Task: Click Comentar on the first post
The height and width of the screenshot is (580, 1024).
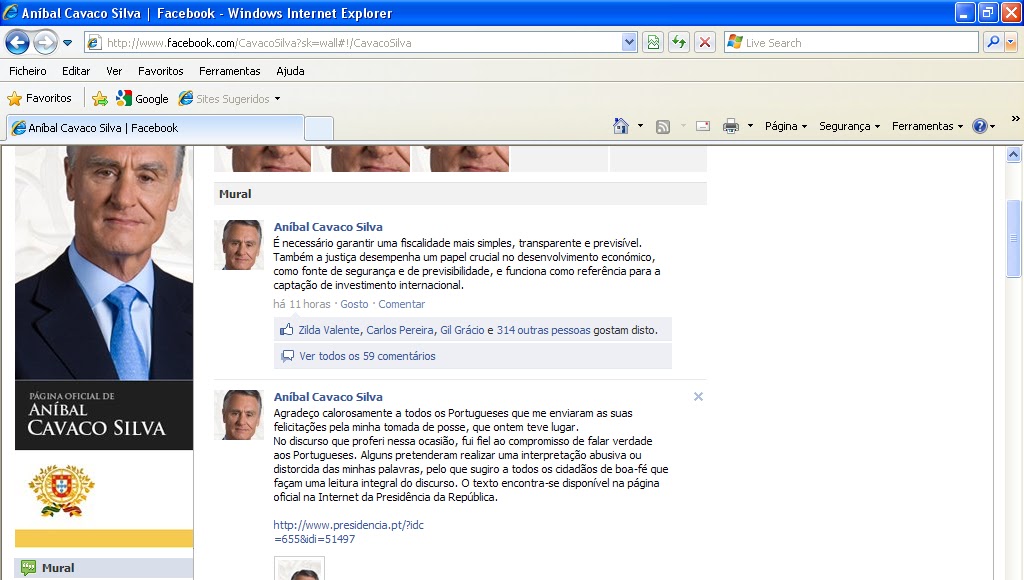Action: 402,304
